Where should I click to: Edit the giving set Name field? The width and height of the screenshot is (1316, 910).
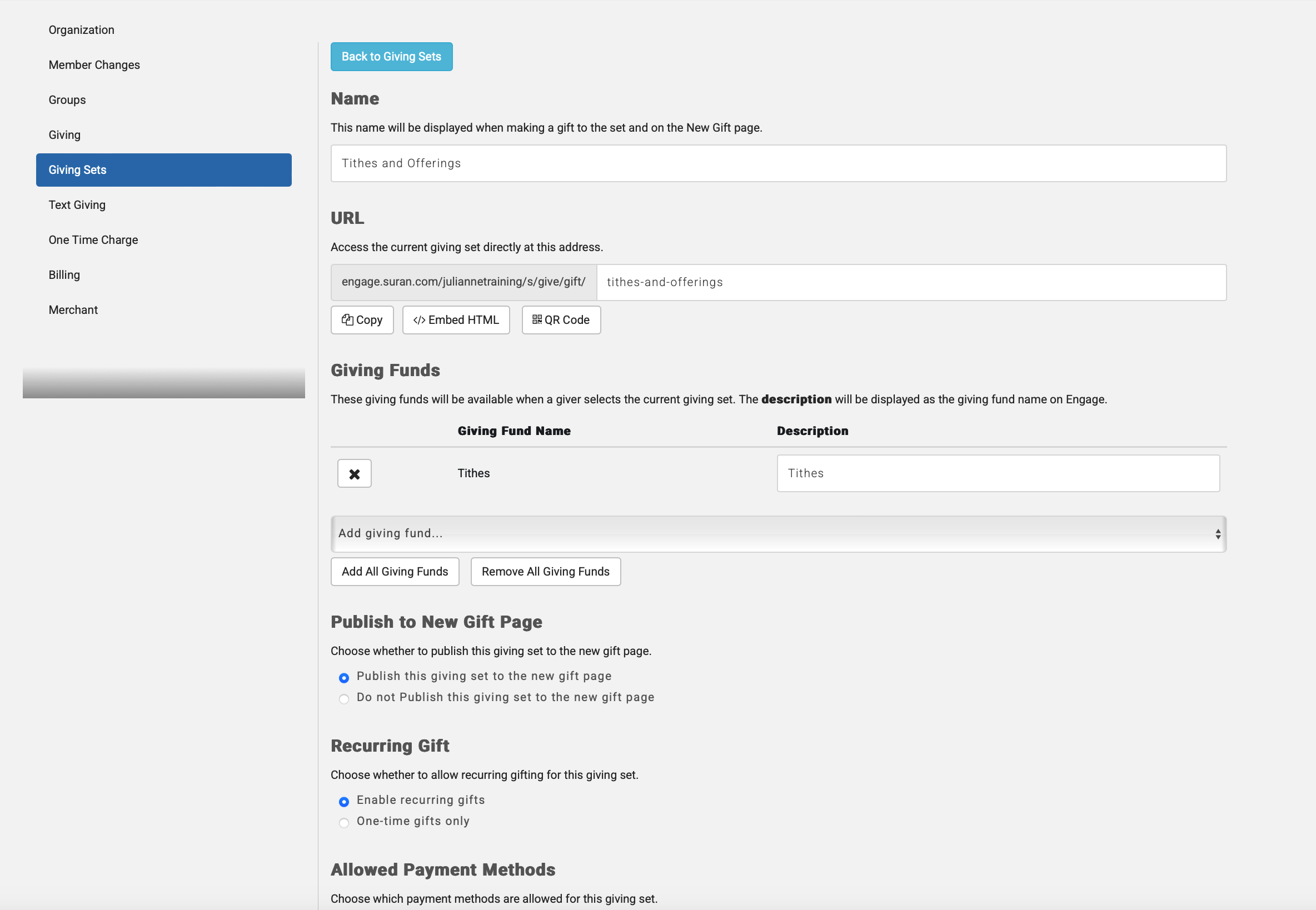[777, 163]
